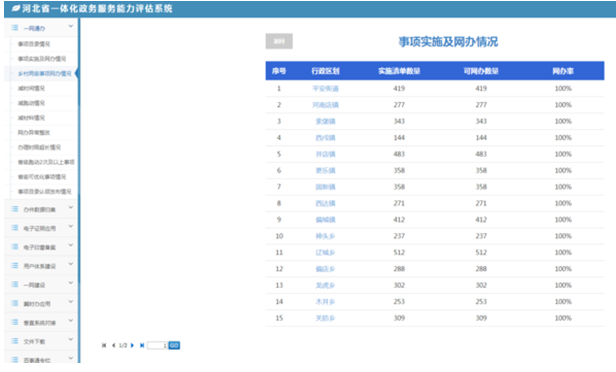Click 483 in the 实施清单数量 column
This screenshot has width=616, height=372.
click(399, 154)
